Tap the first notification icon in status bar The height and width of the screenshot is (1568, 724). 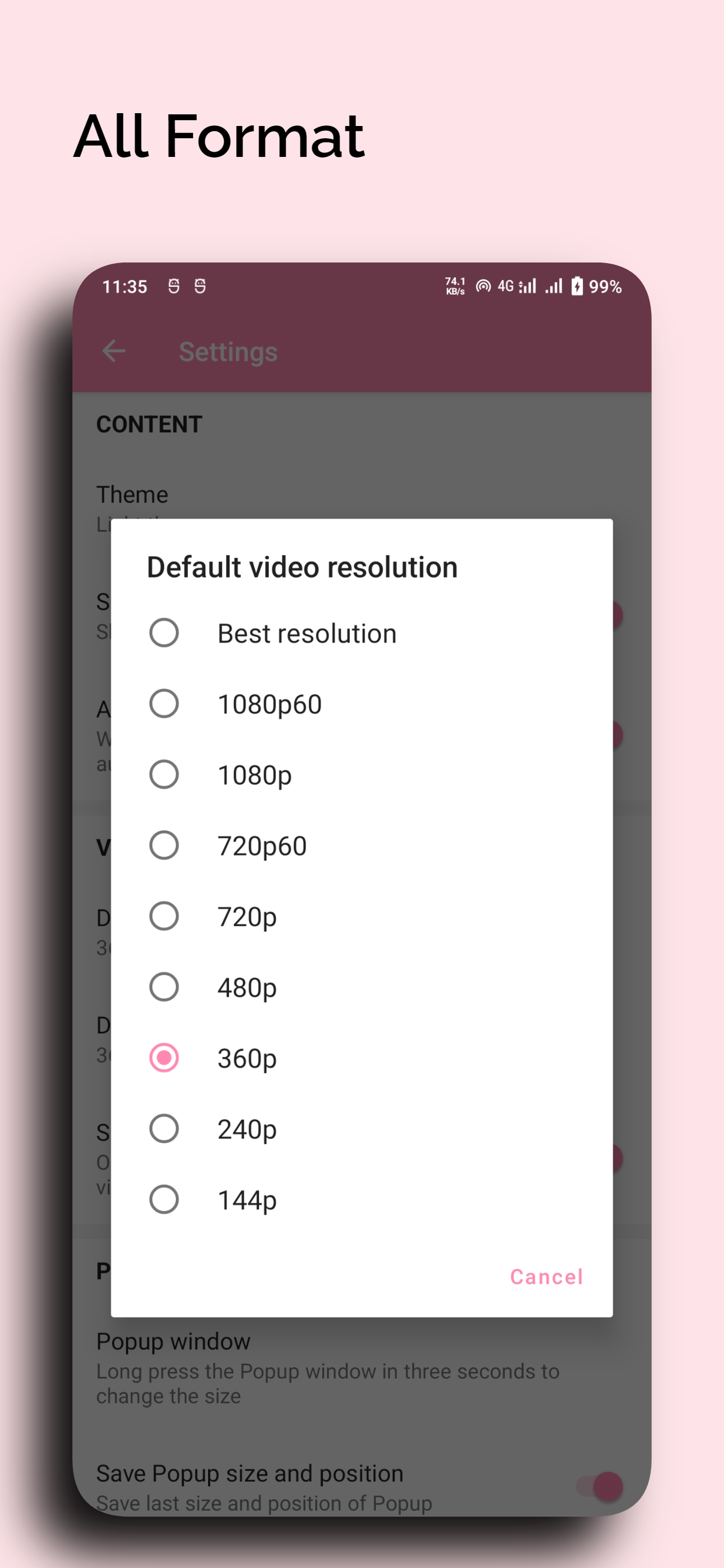174,286
